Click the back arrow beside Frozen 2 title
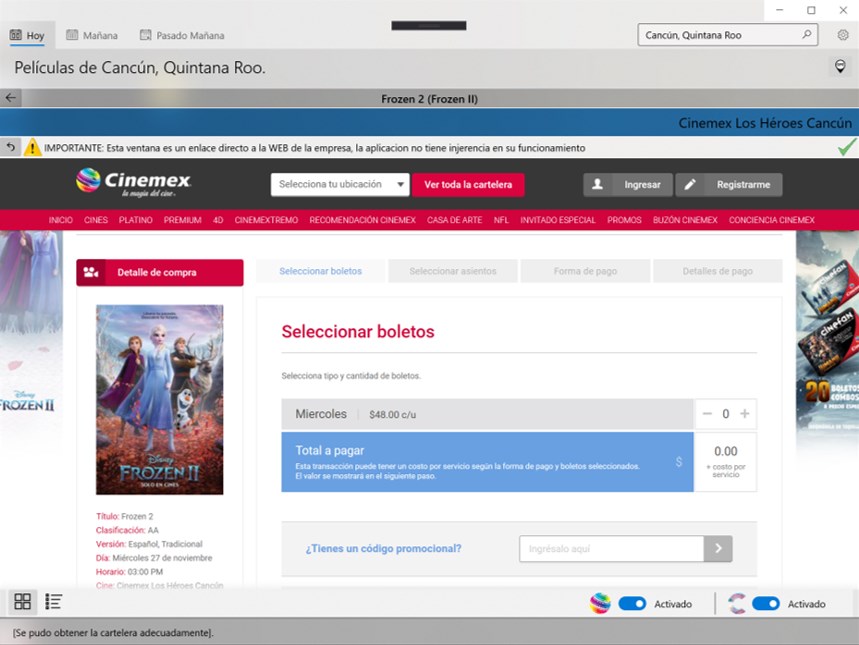This screenshot has height=645, width=859. [10, 99]
